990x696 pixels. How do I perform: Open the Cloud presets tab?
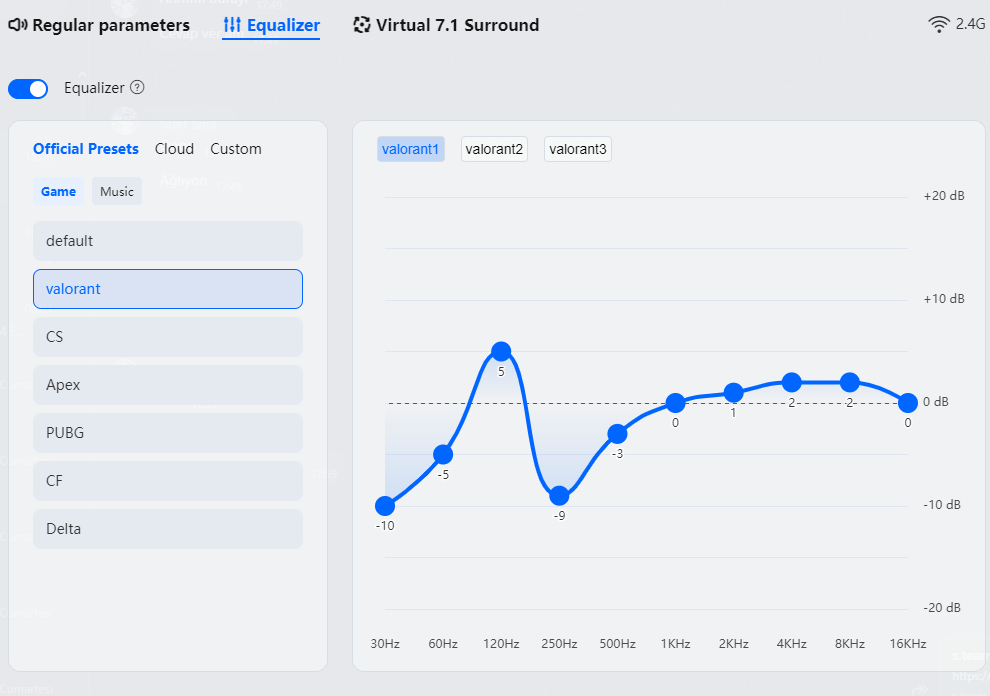(x=174, y=149)
